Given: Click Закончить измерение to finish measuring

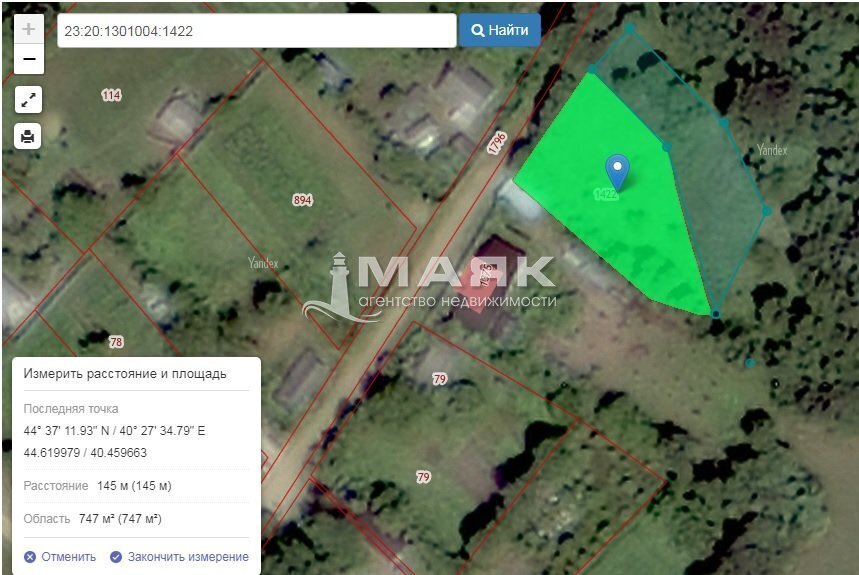Looking at the screenshot, I should [x=187, y=557].
